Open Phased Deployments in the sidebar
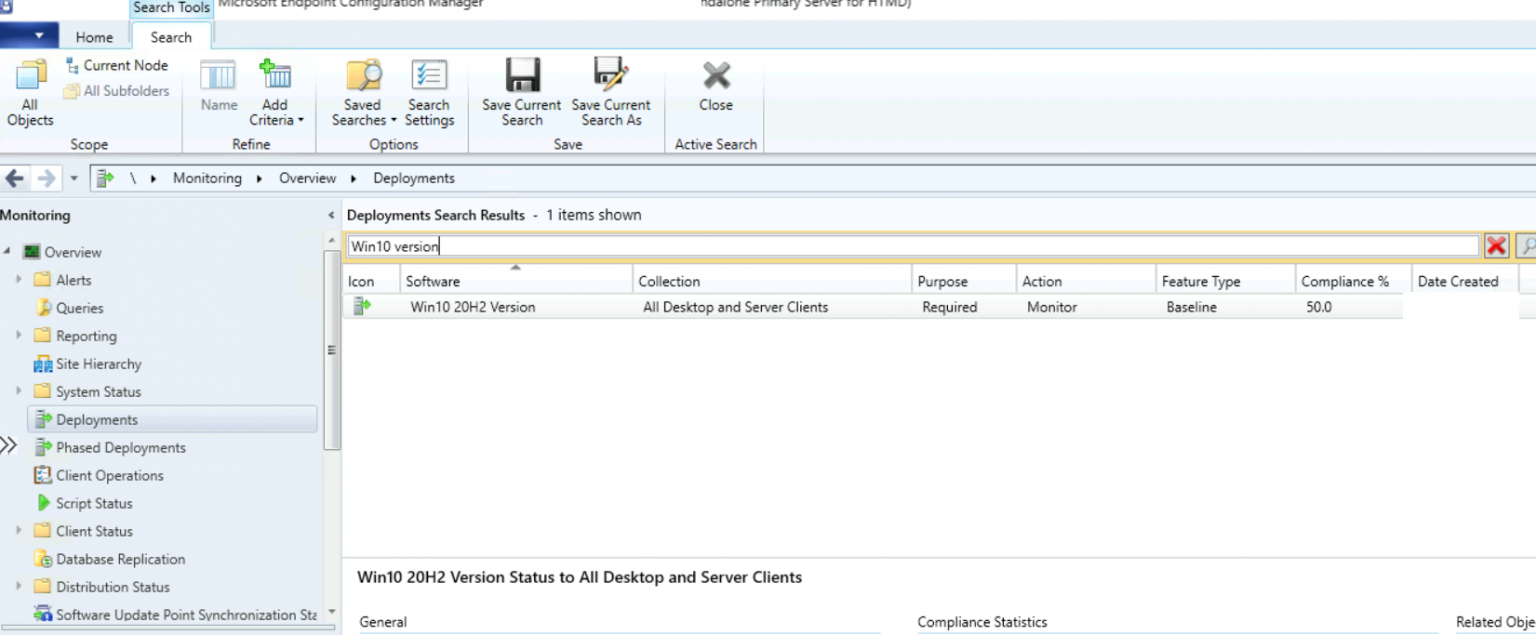This screenshot has height=635, width=1536. pos(120,448)
